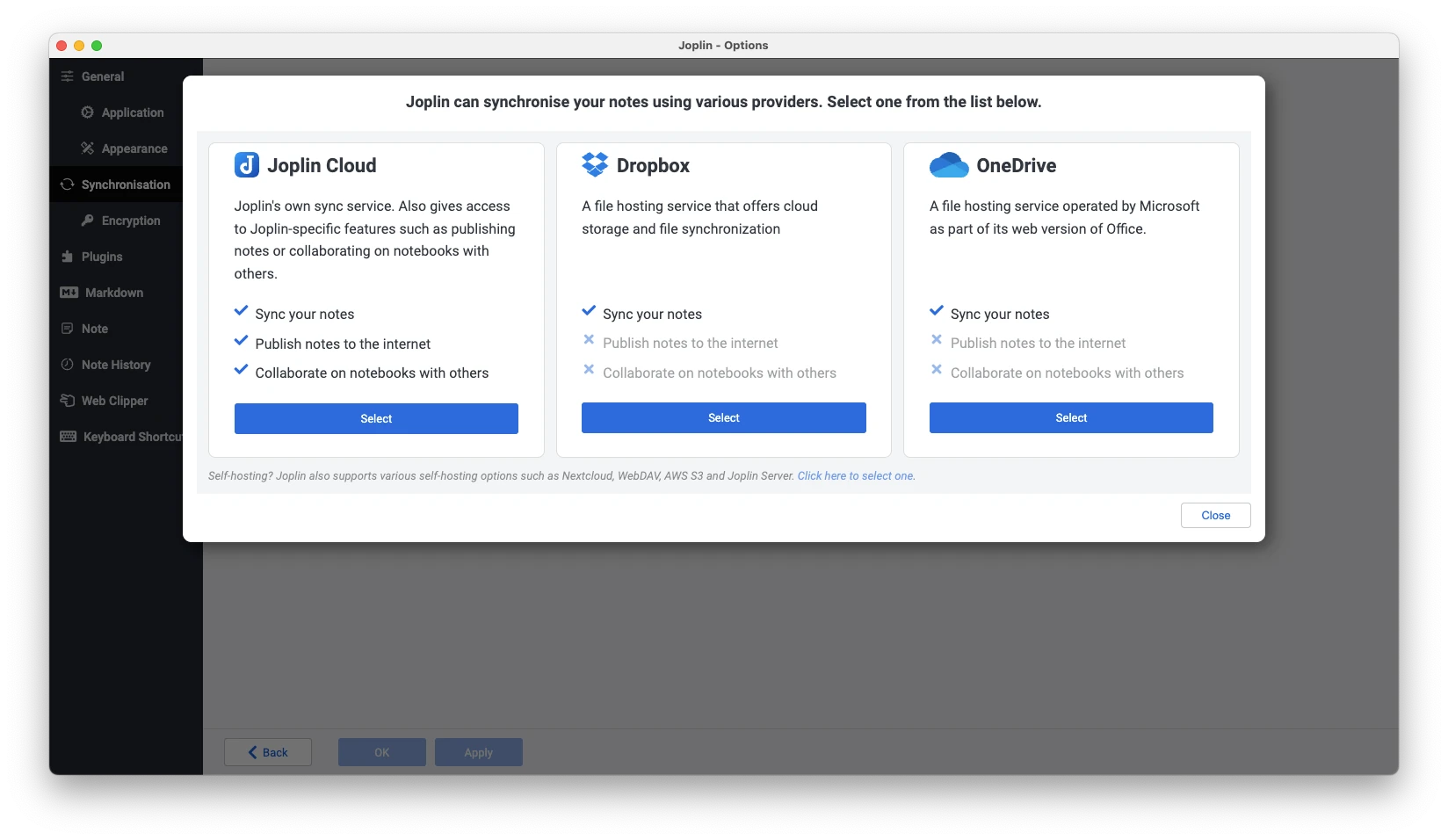Screen dimensions: 1448x840
Task: Open the Markdown settings section
Action: pyautogui.click(x=116, y=293)
